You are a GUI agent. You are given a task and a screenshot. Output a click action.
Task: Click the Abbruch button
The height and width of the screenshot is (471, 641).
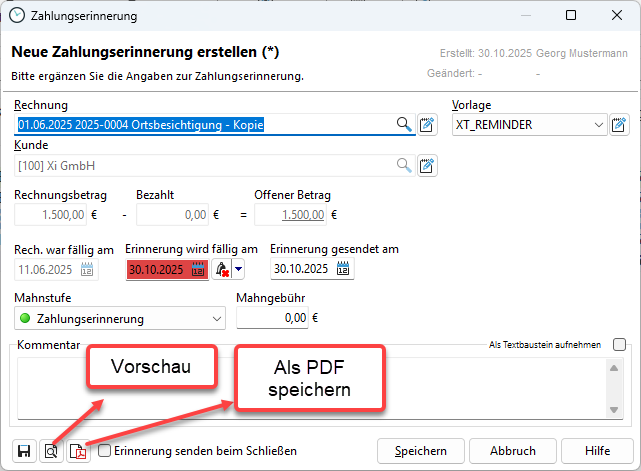[512, 451]
